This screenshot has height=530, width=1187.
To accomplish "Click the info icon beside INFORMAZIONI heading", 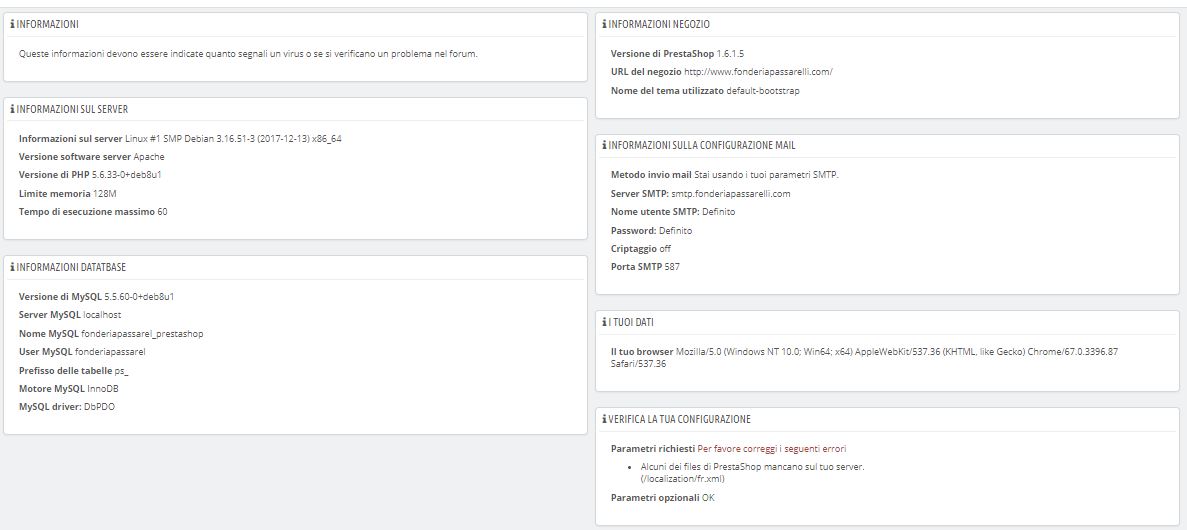I will click(x=12, y=24).
